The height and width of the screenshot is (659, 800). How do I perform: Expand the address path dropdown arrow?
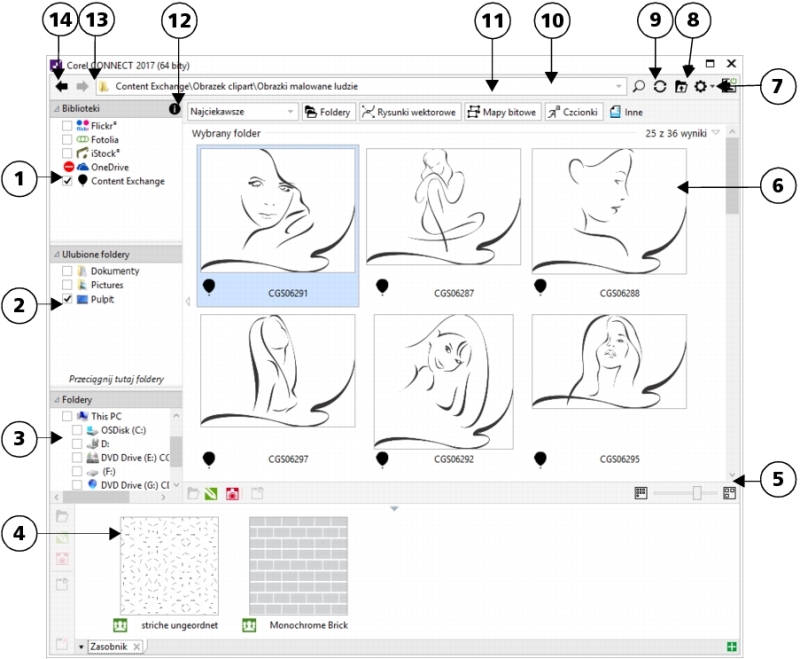(620, 87)
